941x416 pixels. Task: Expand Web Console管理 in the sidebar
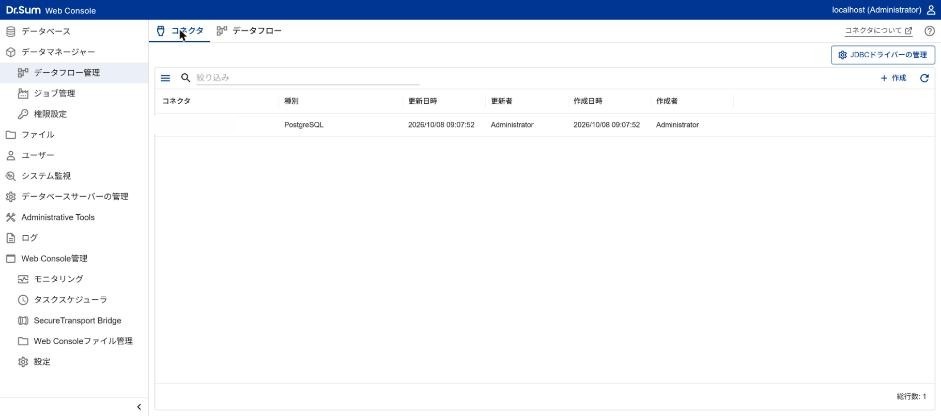(x=74, y=259)
